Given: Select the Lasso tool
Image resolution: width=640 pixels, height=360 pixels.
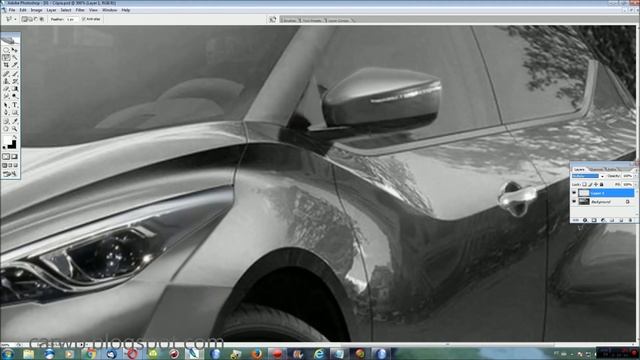Looking at the screenshot, I should tap(6, 58).
